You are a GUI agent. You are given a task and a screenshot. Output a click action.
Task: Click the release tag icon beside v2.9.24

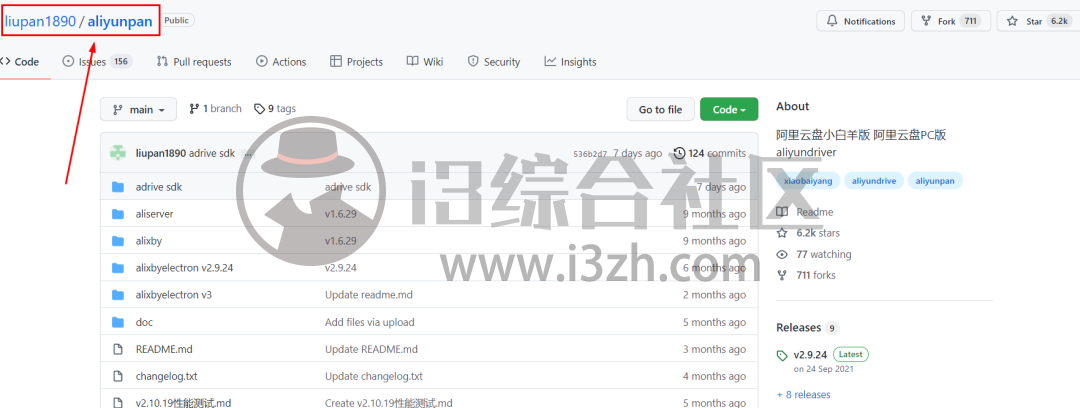(x=782, y=356)
